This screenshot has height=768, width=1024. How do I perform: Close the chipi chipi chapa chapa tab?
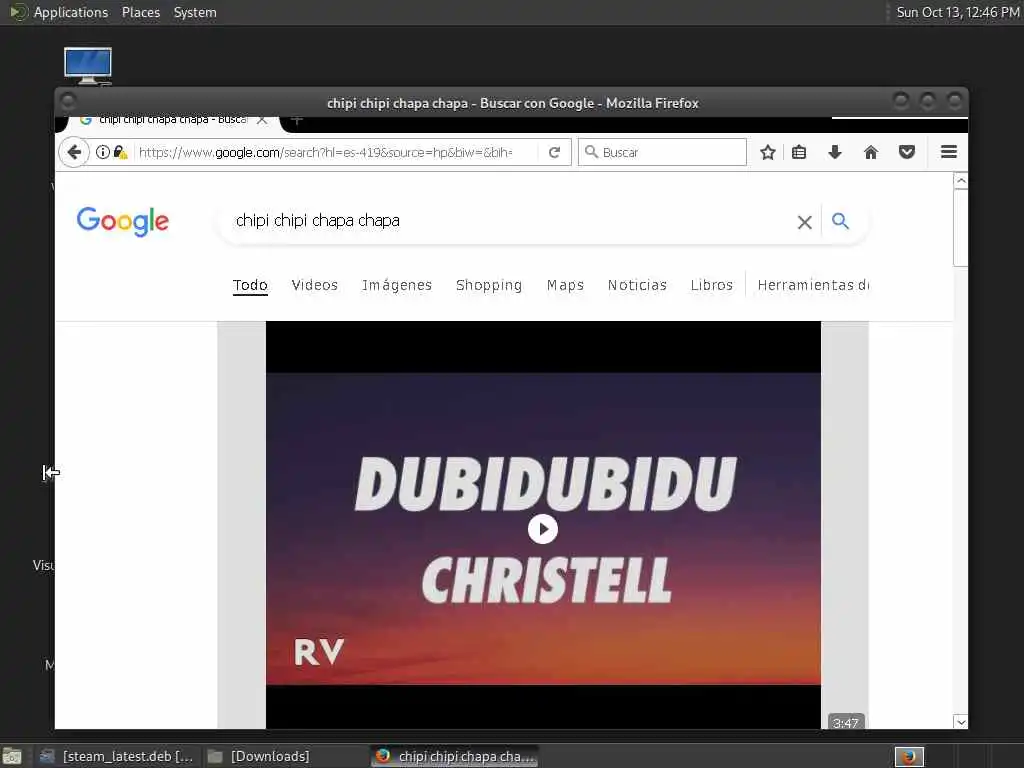[x=262, y=120]
